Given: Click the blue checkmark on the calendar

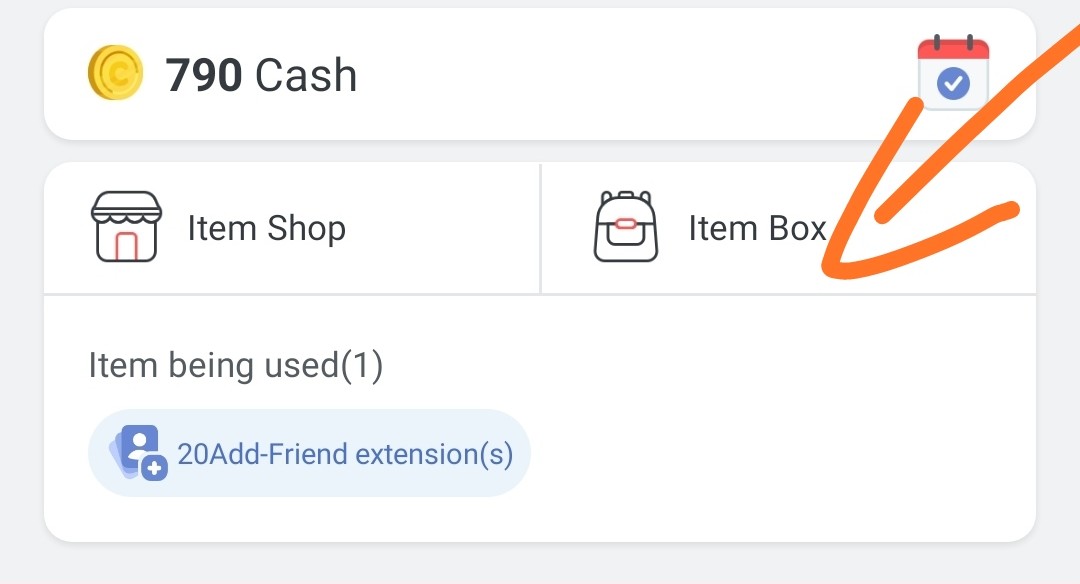Looking at the screenshot, I should point(953,86).
